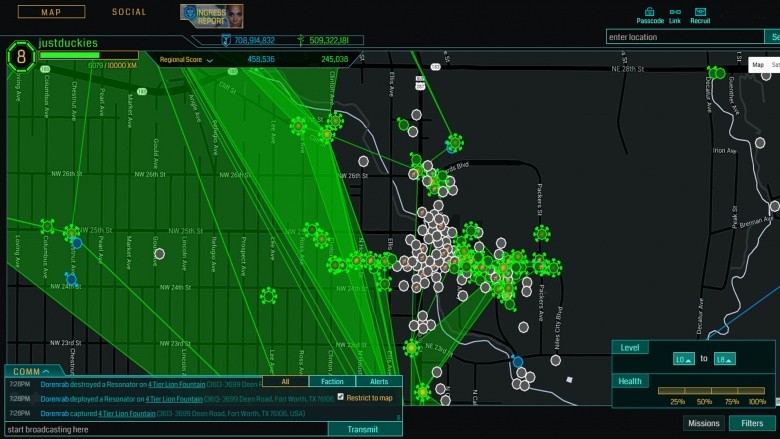Open the minimum level L0 dropdown
Screen dimensions: 780x439
[683, 359]
